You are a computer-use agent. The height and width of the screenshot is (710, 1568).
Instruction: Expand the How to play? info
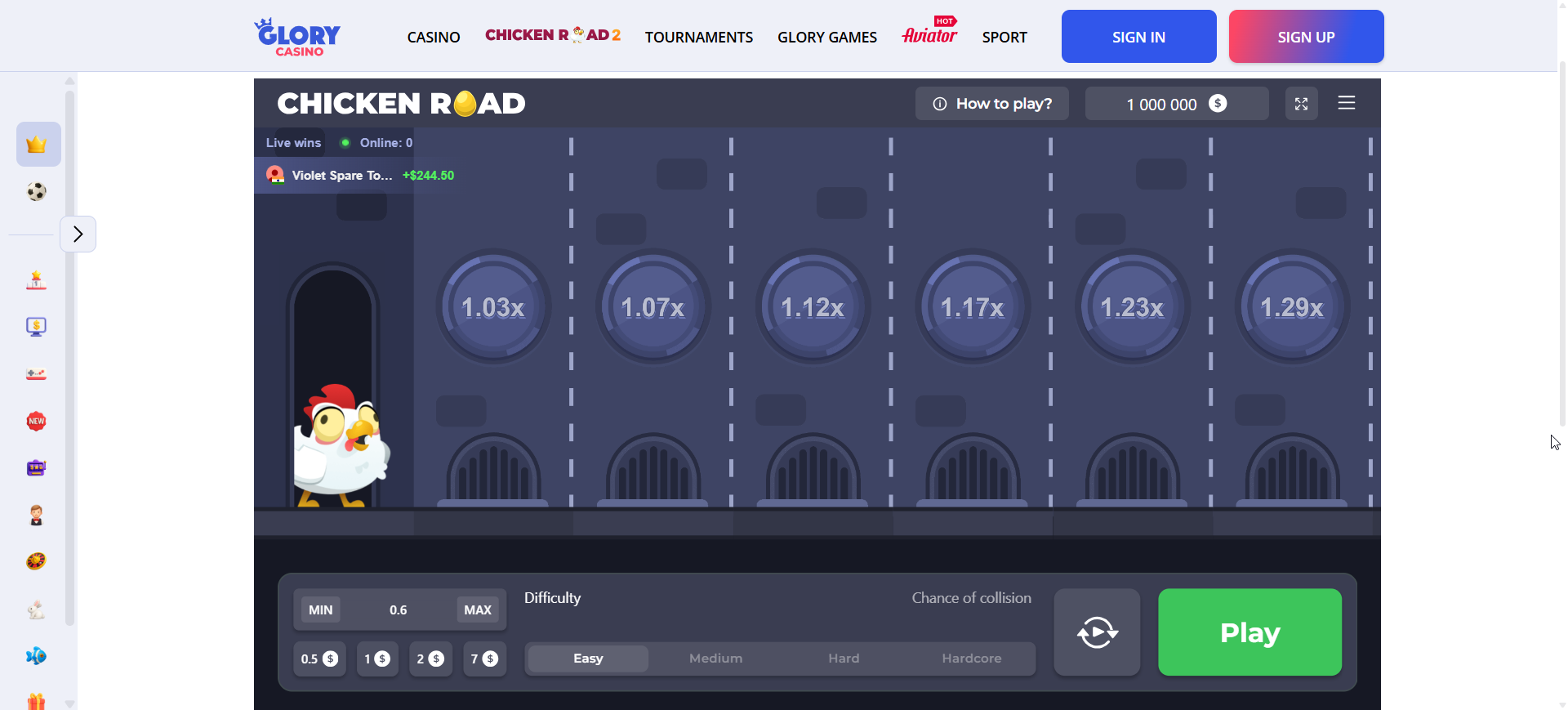(x=991, y=104)
